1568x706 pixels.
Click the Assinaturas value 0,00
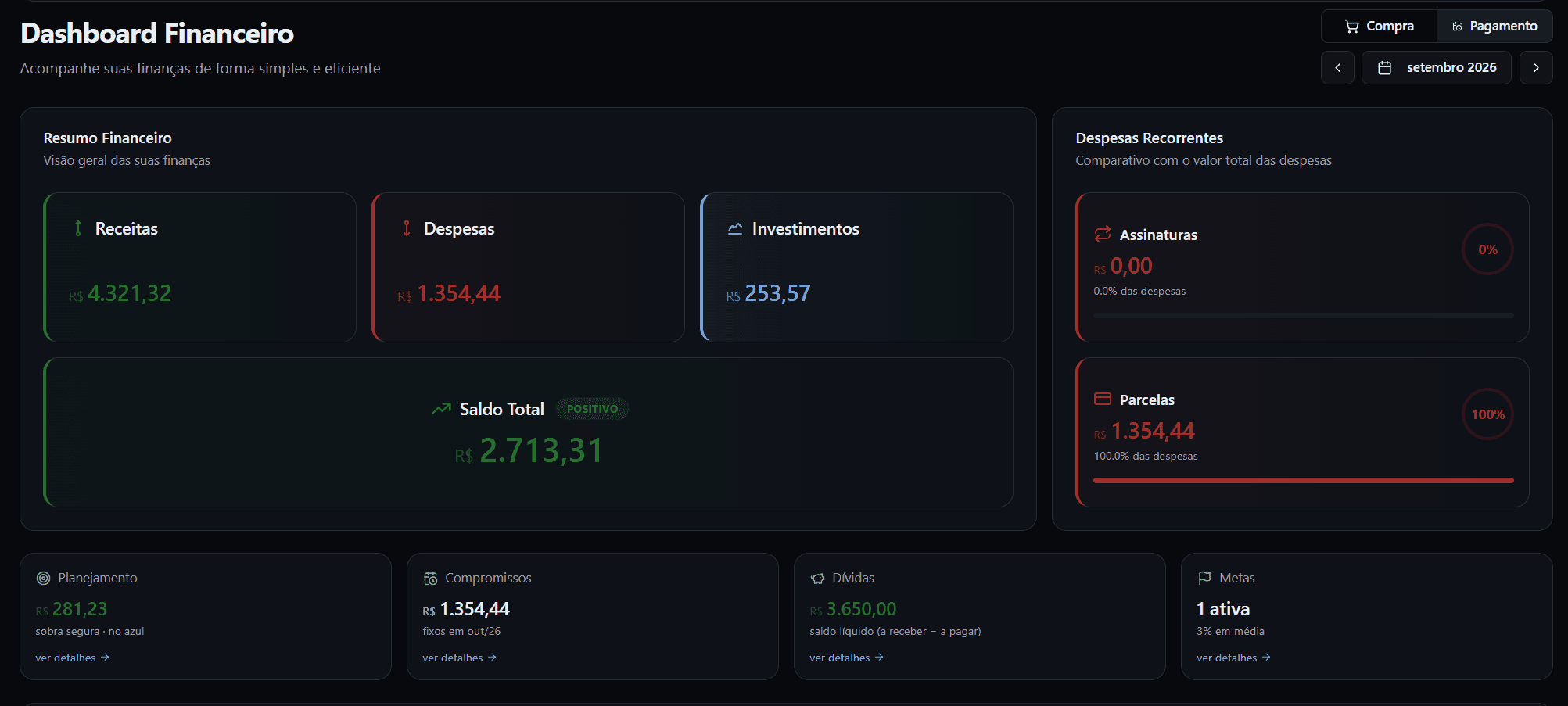1131,266
